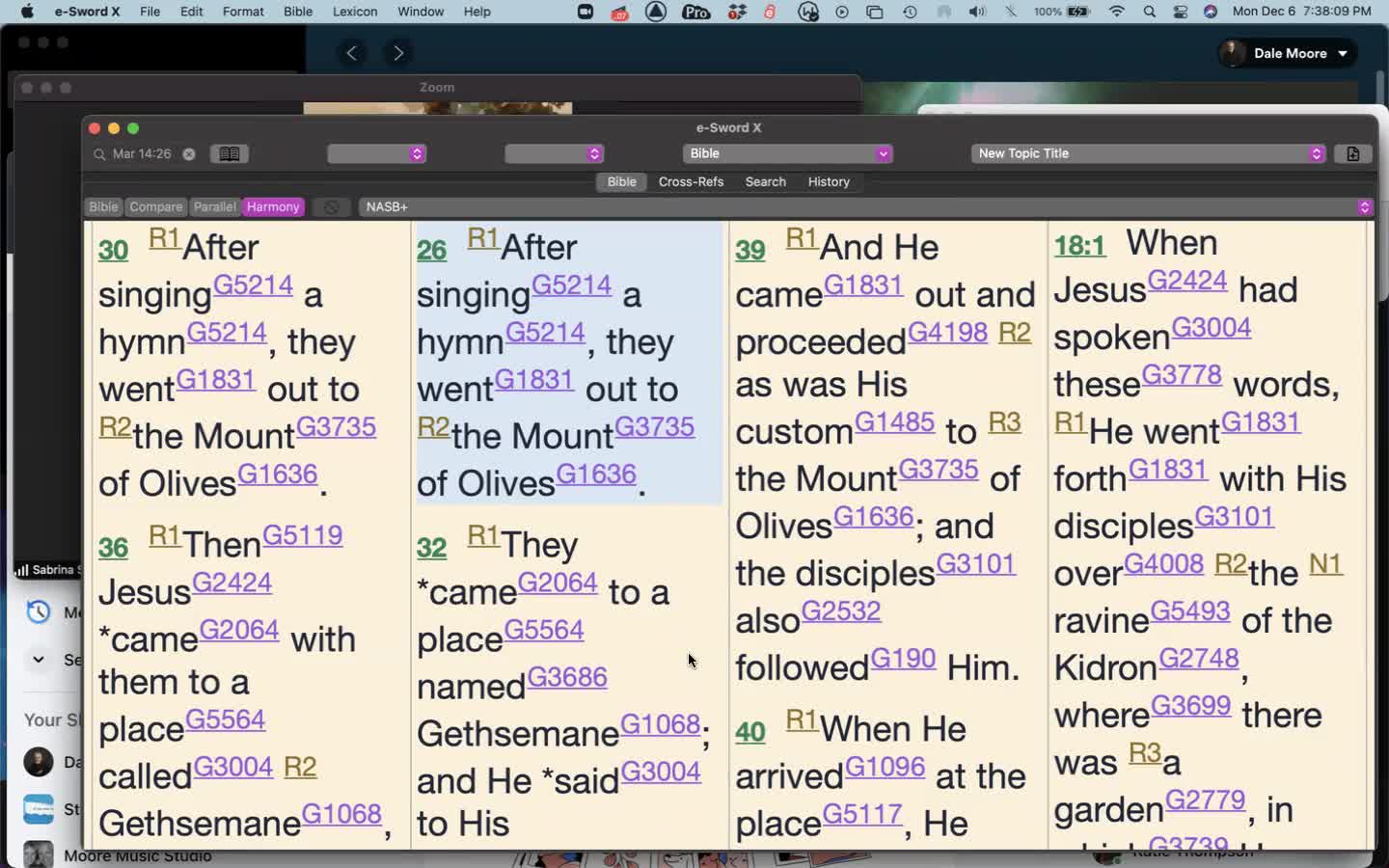Open the Format menu

pos(243,12)
